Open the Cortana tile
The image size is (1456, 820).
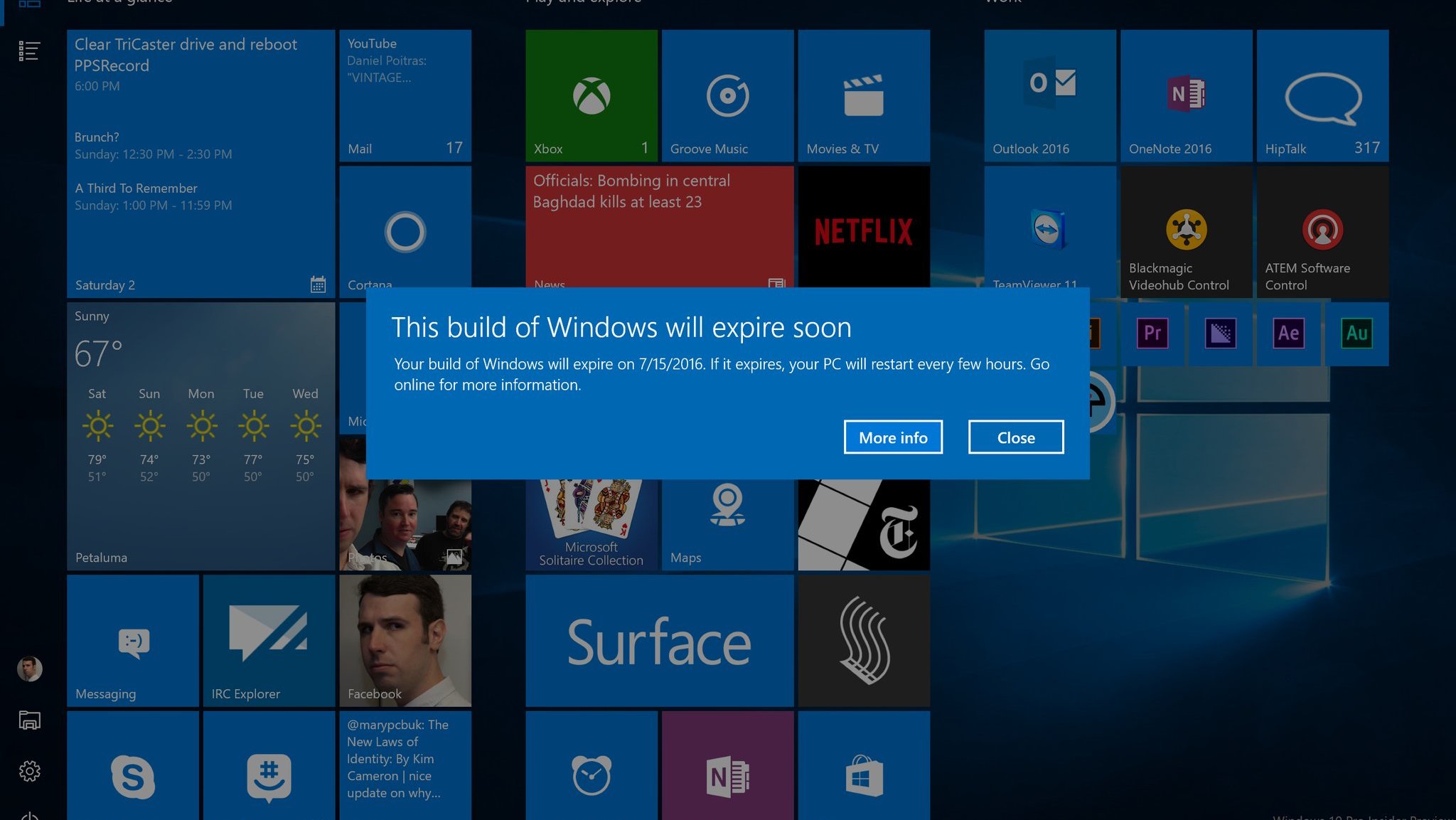(x=405, y=231)
